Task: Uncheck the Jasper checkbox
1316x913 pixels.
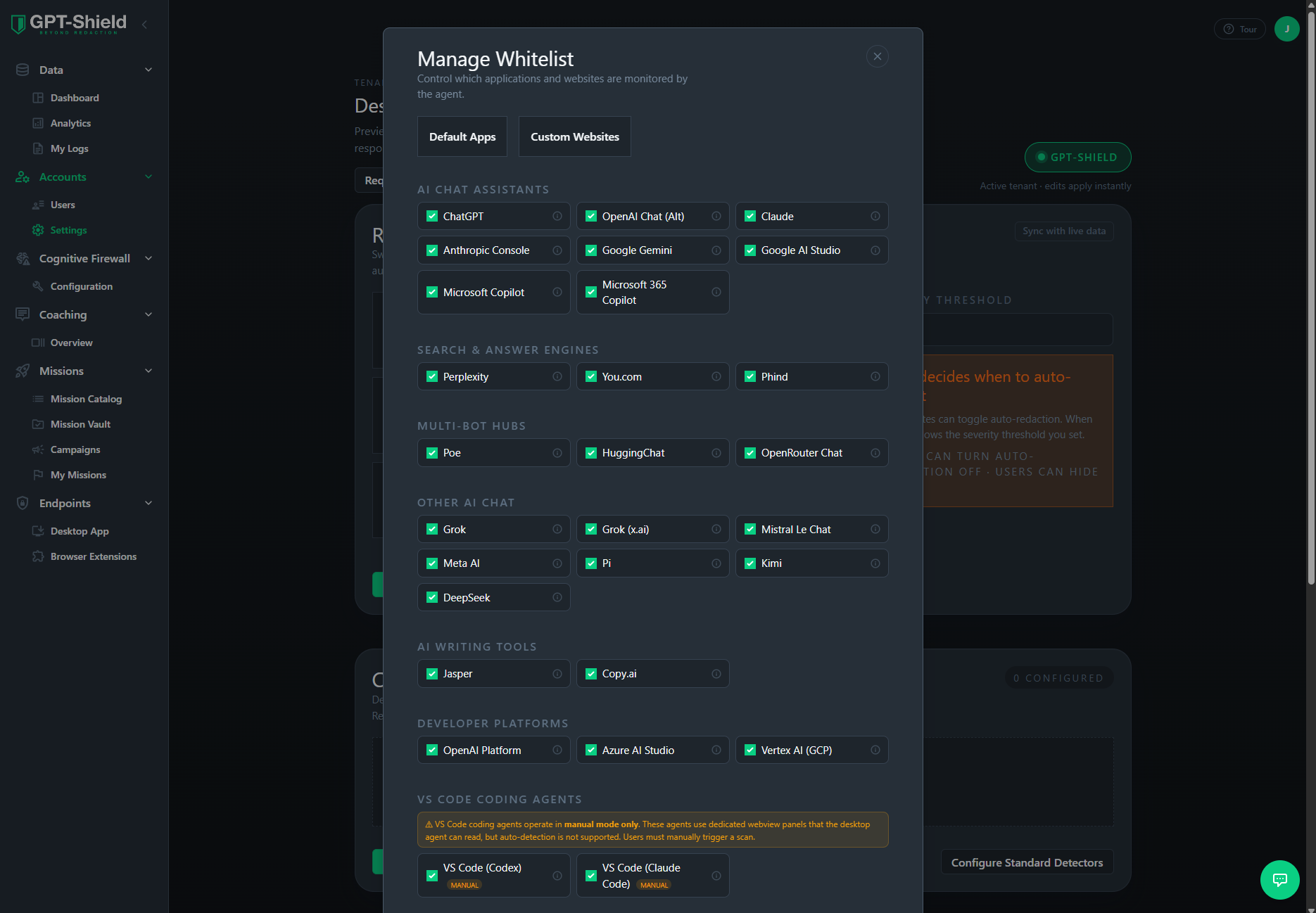Action: coord(432,674)
